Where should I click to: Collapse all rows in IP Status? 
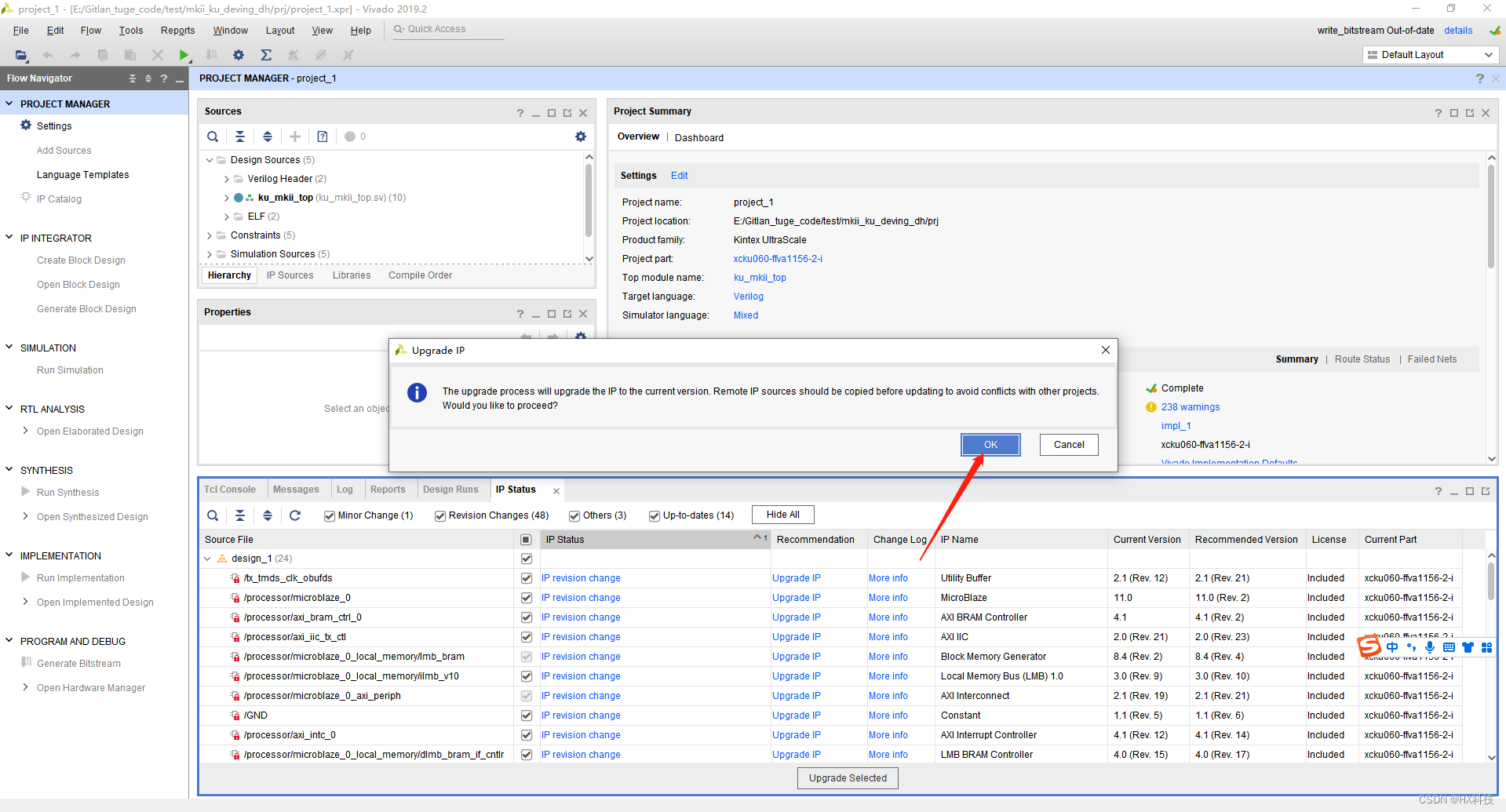pyautogui.click(x=240, y=515)
